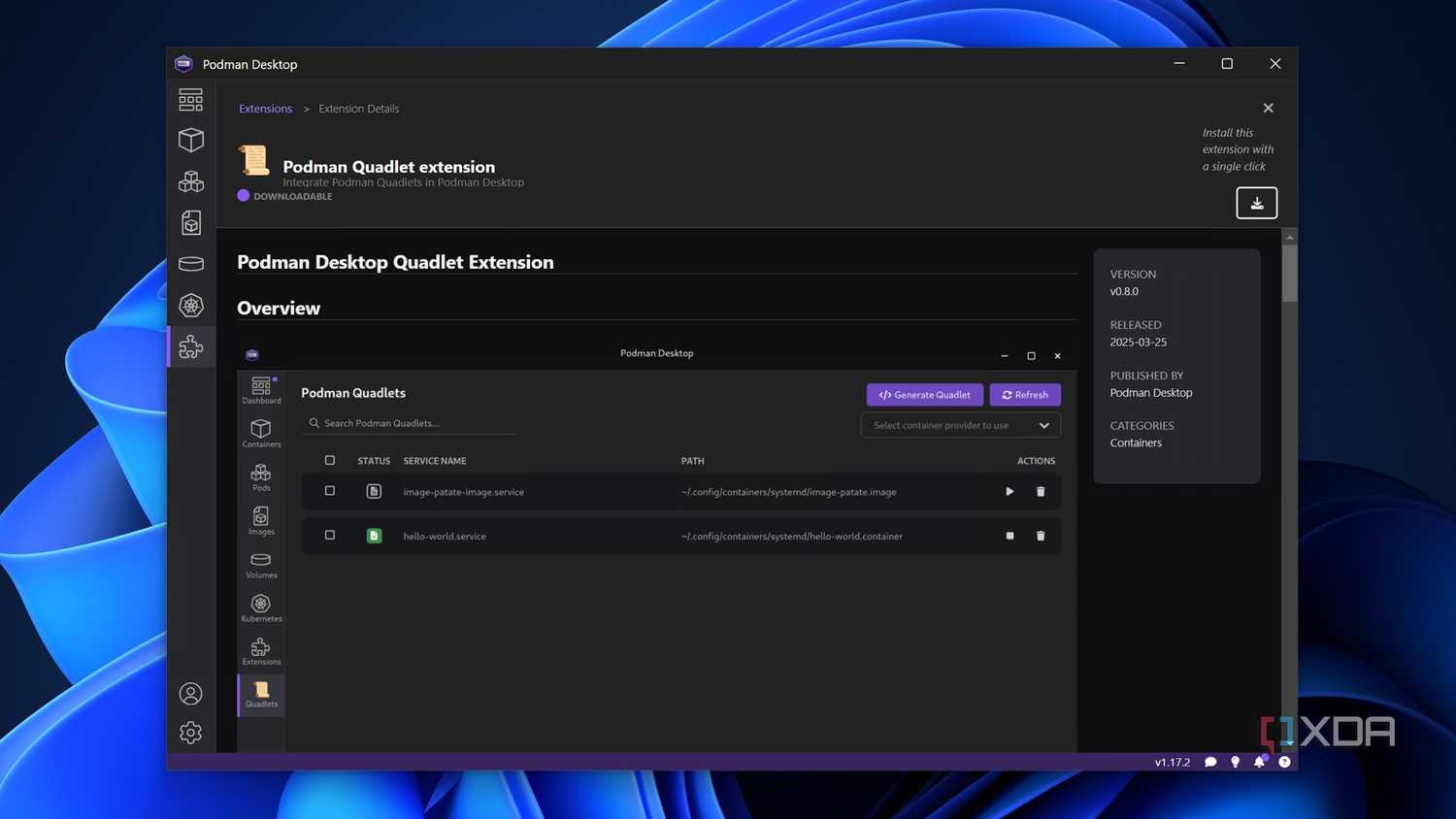Select labeled Images item in inner screenshot

261,521
